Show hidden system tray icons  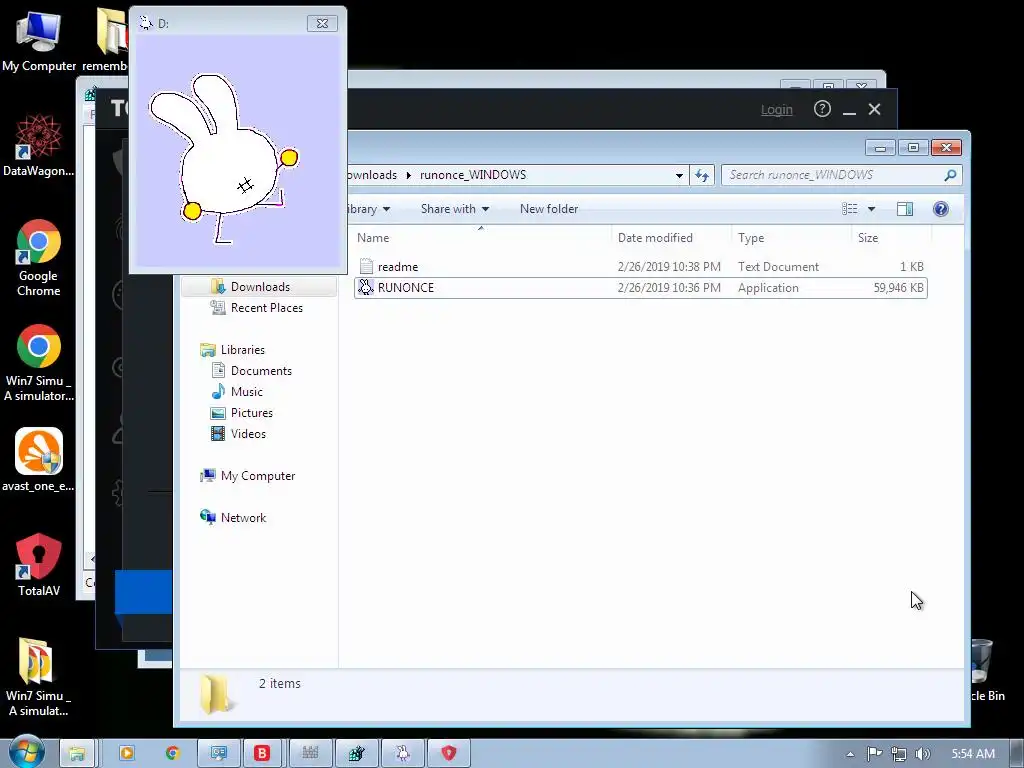pyautogui.click(x=850, y=754)
